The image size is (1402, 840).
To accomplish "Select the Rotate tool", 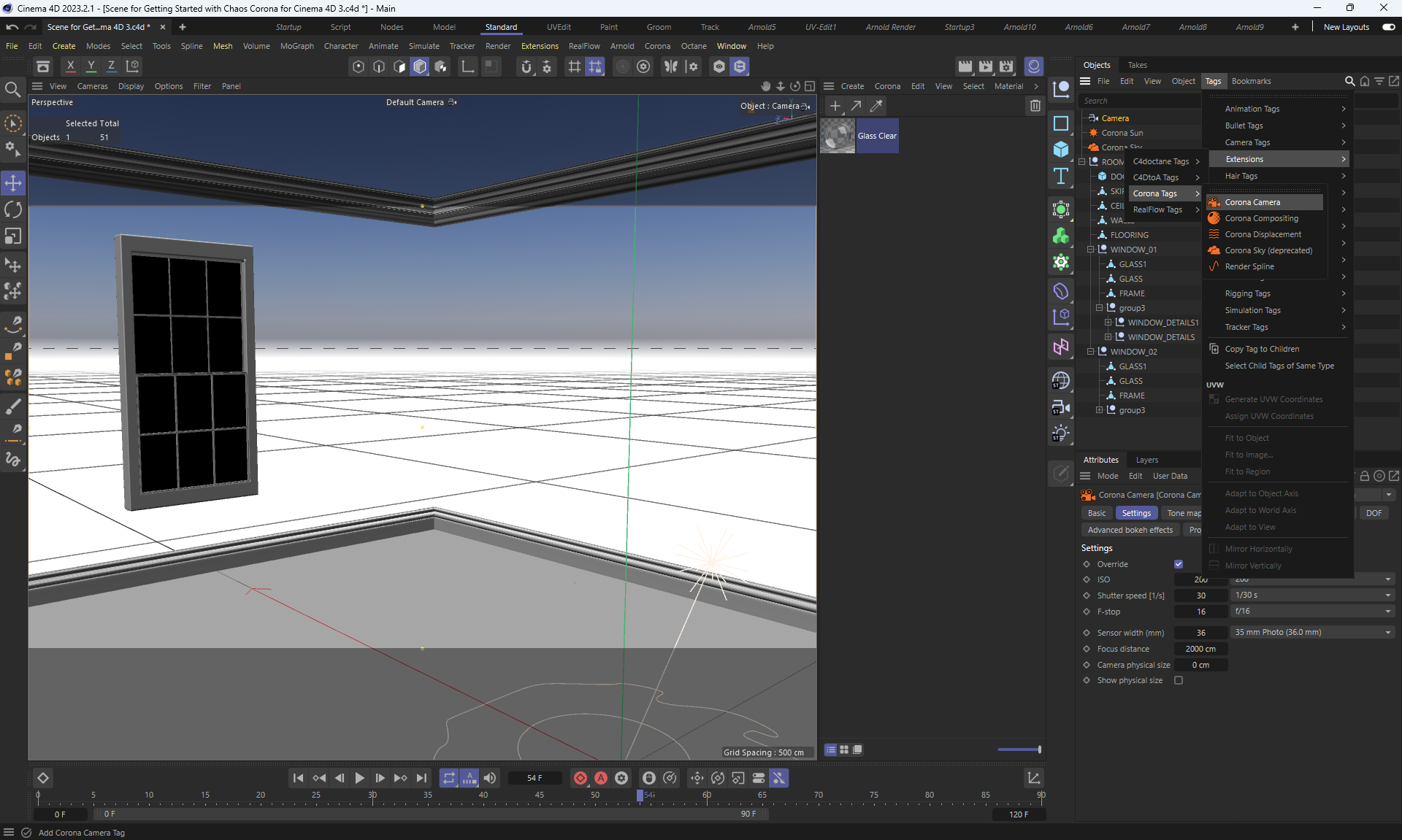I will pos(13,209).
